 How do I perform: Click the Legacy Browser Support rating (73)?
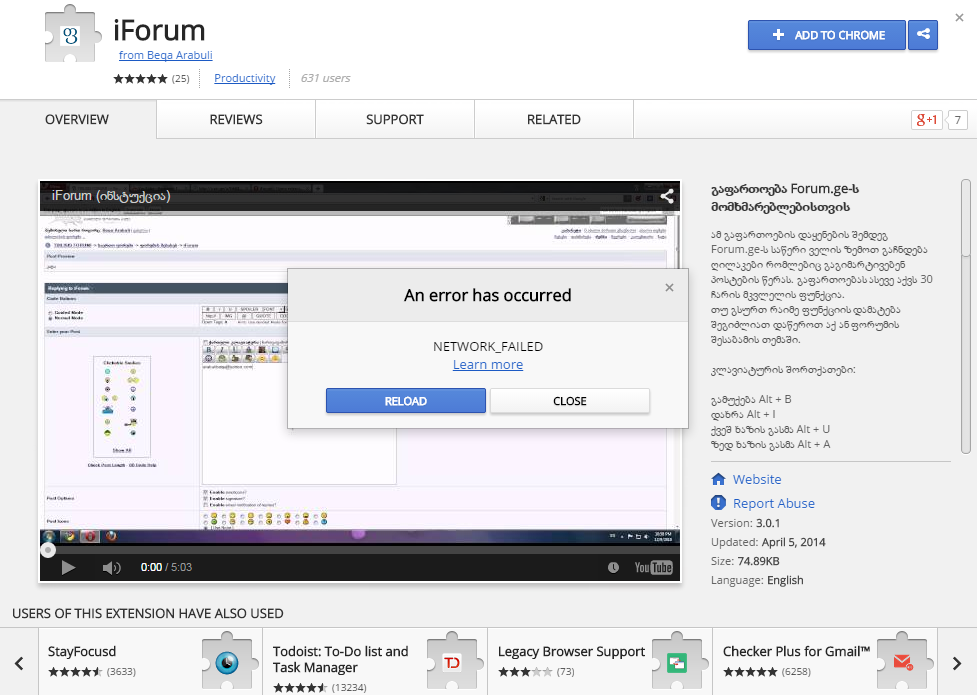(536, 672)
